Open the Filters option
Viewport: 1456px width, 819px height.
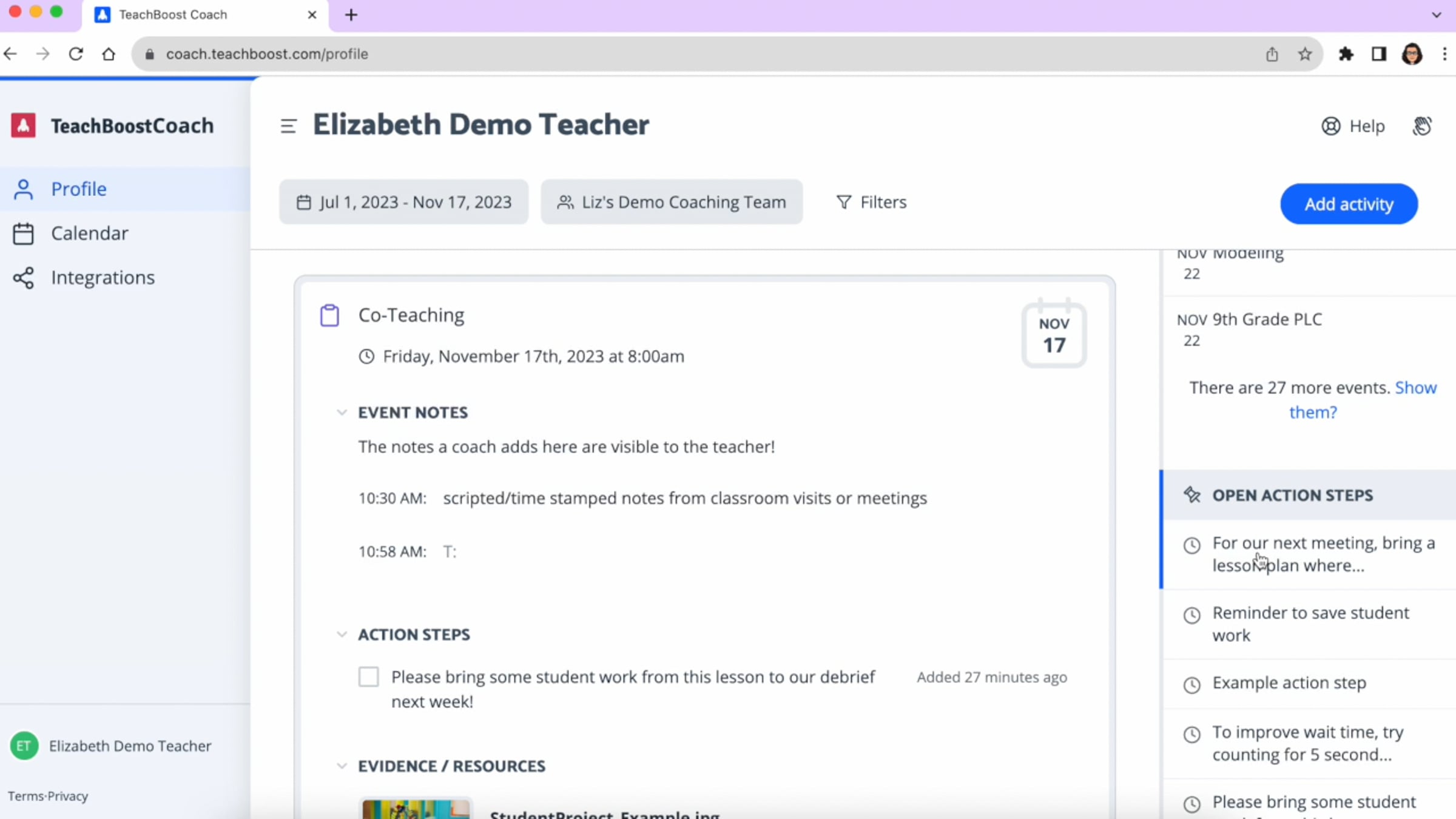(871, 202)
